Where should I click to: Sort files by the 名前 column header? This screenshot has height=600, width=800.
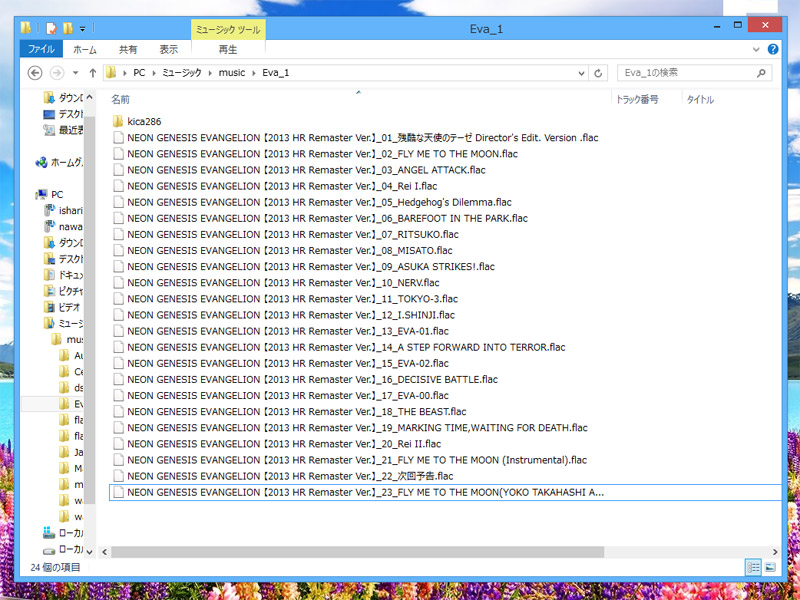tap(121, 100)
